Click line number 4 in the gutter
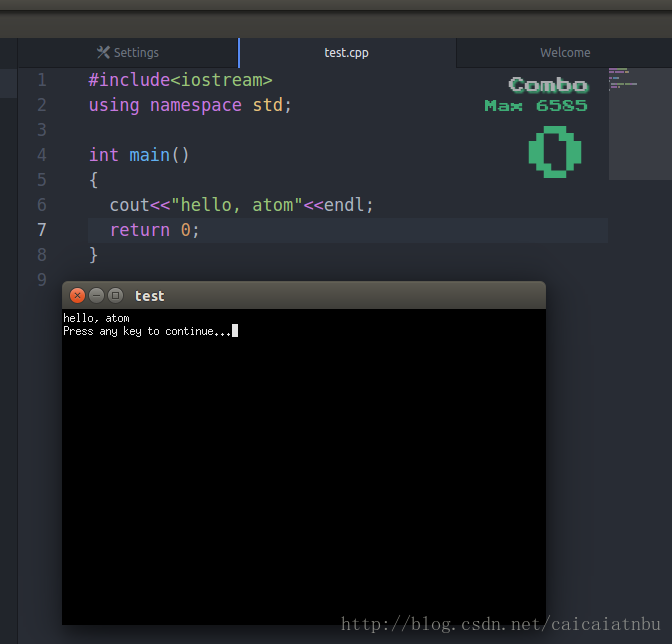The height and width of the screenshot is (644, 672). (x=42, y=155)
